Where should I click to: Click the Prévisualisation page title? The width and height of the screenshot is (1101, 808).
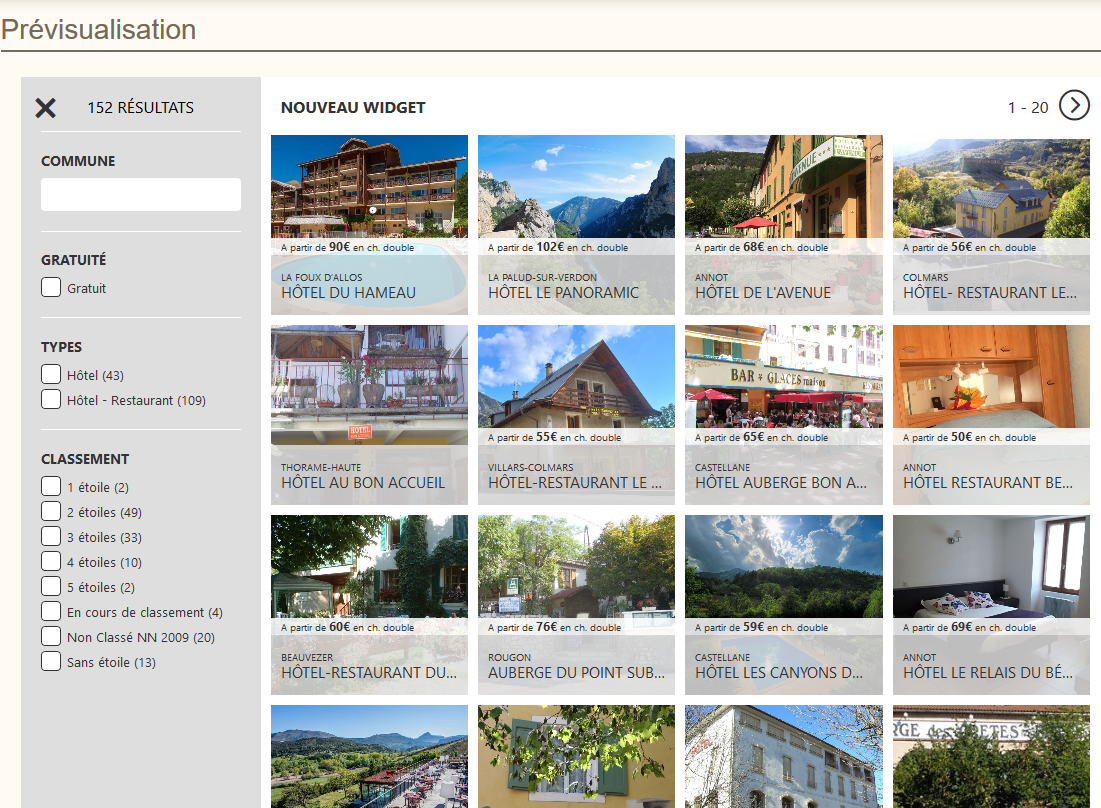click(98, 29)
